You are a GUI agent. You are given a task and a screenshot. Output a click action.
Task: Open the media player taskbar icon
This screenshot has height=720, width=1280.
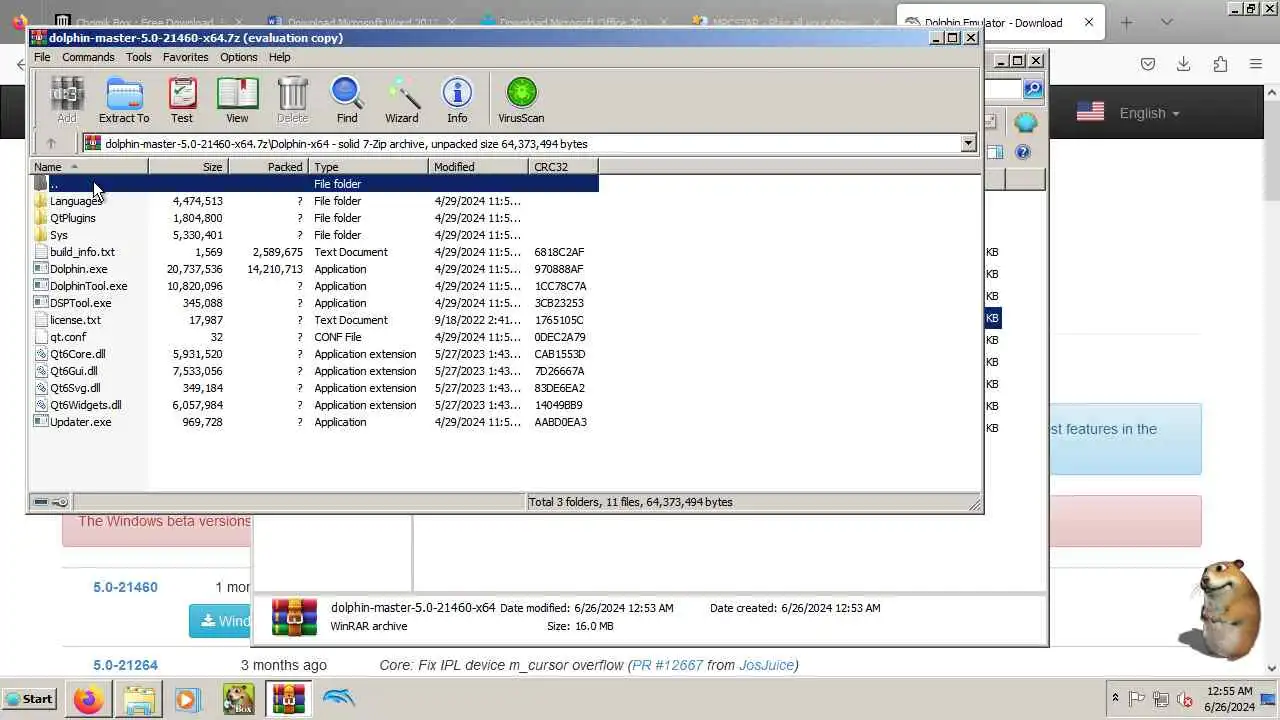point(187,699)
